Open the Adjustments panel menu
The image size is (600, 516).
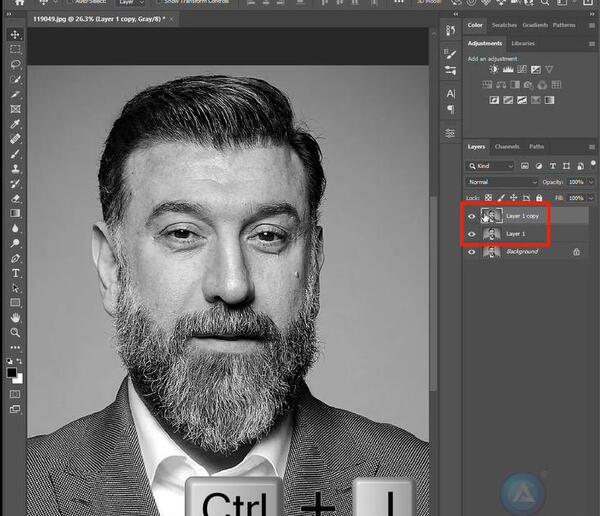click(x=592, y=44)
